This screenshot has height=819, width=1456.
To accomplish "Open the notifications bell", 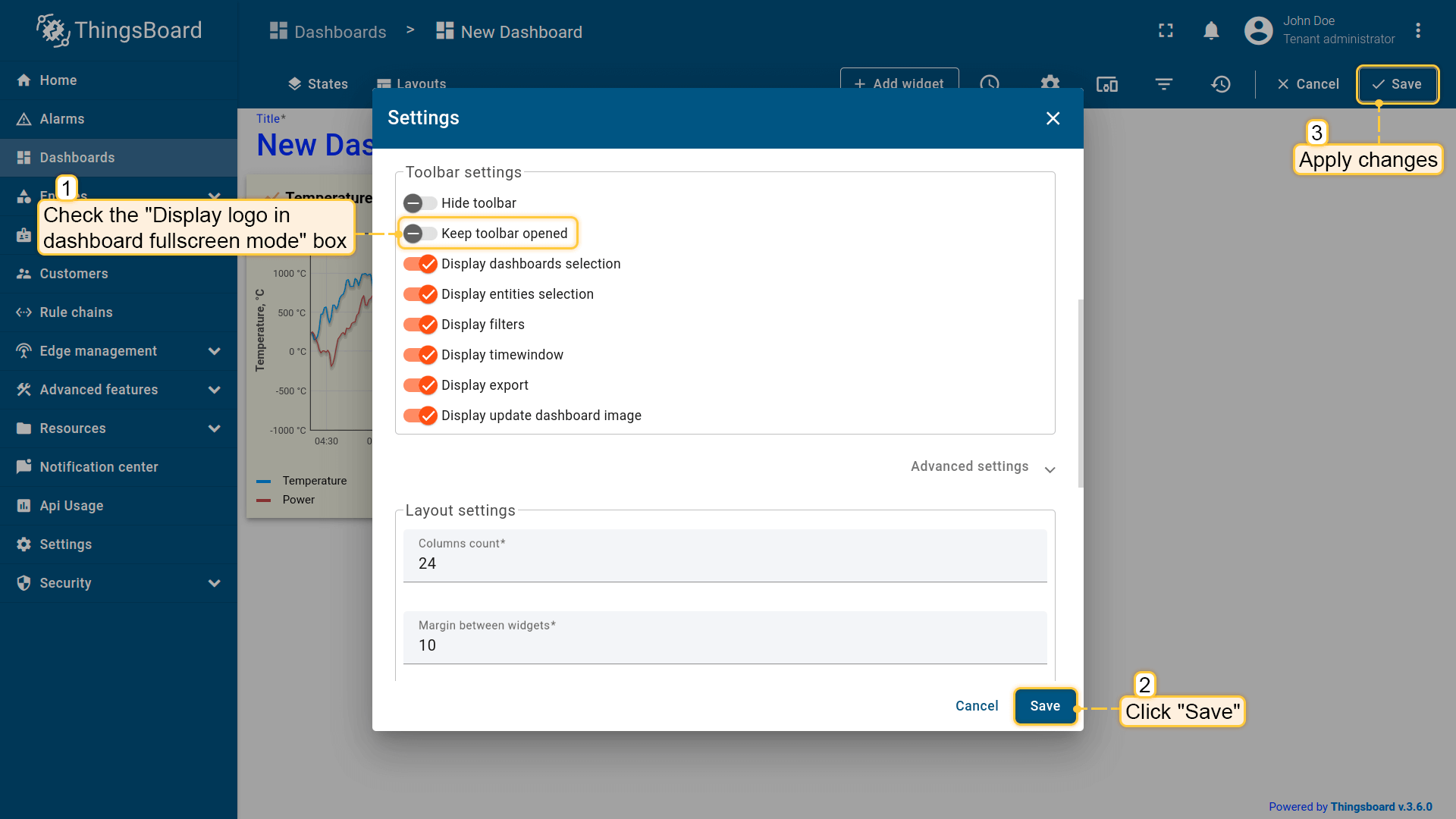I will tap(1211, 30).
